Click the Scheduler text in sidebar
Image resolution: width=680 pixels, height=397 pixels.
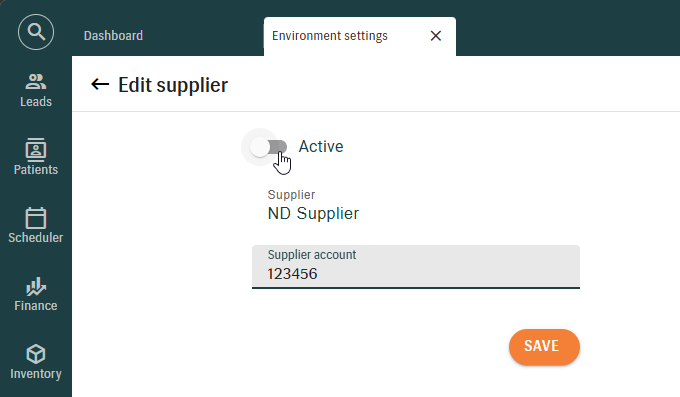(x=36, y=238)
